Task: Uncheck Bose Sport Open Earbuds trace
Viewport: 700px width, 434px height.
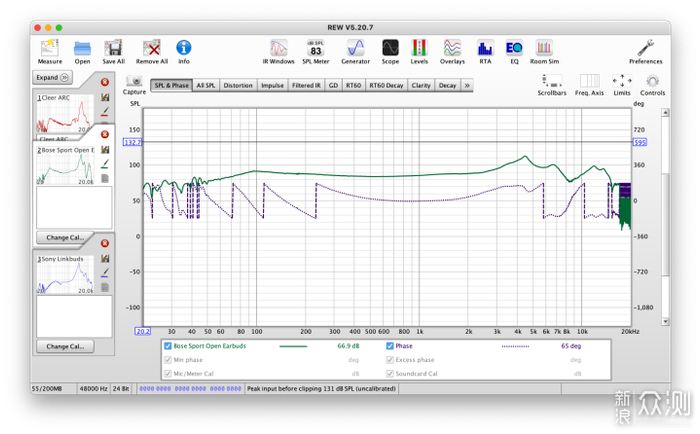Action: coord(168,346)
